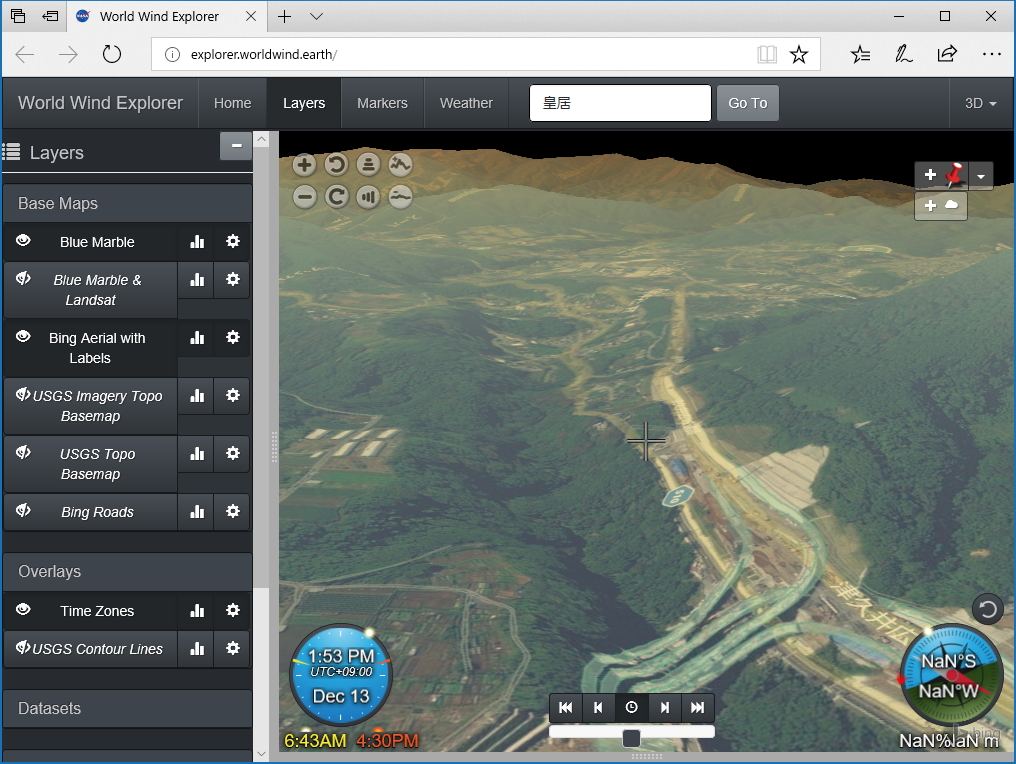Switch to the Markers tab
The height and width of the screenshot is (764, 1016).
[x=382, y=103]
